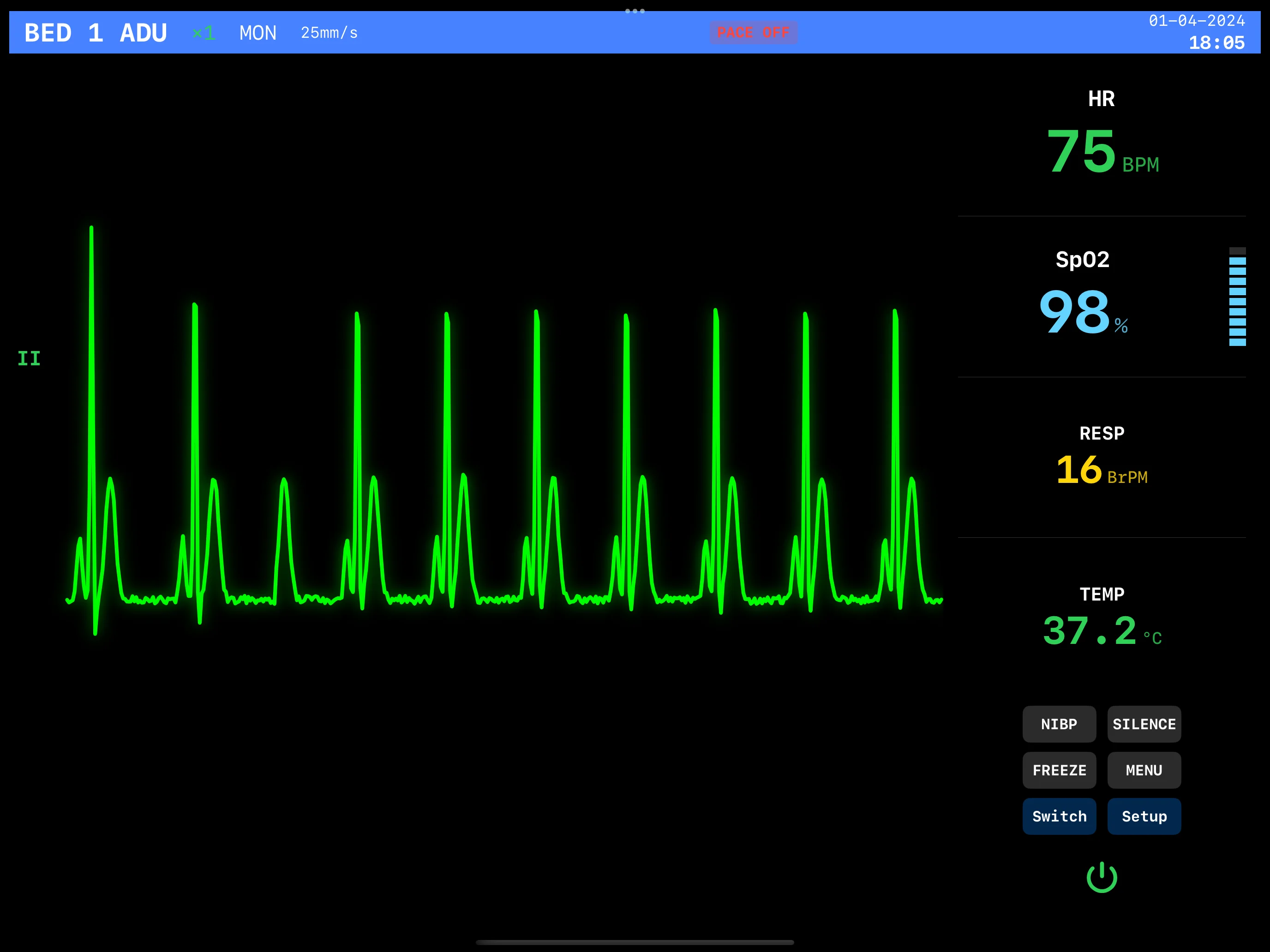Freeze the ECG waveform with FREEZE
This screenshot has height=952, width=1270.
[x=1059, y=770]
